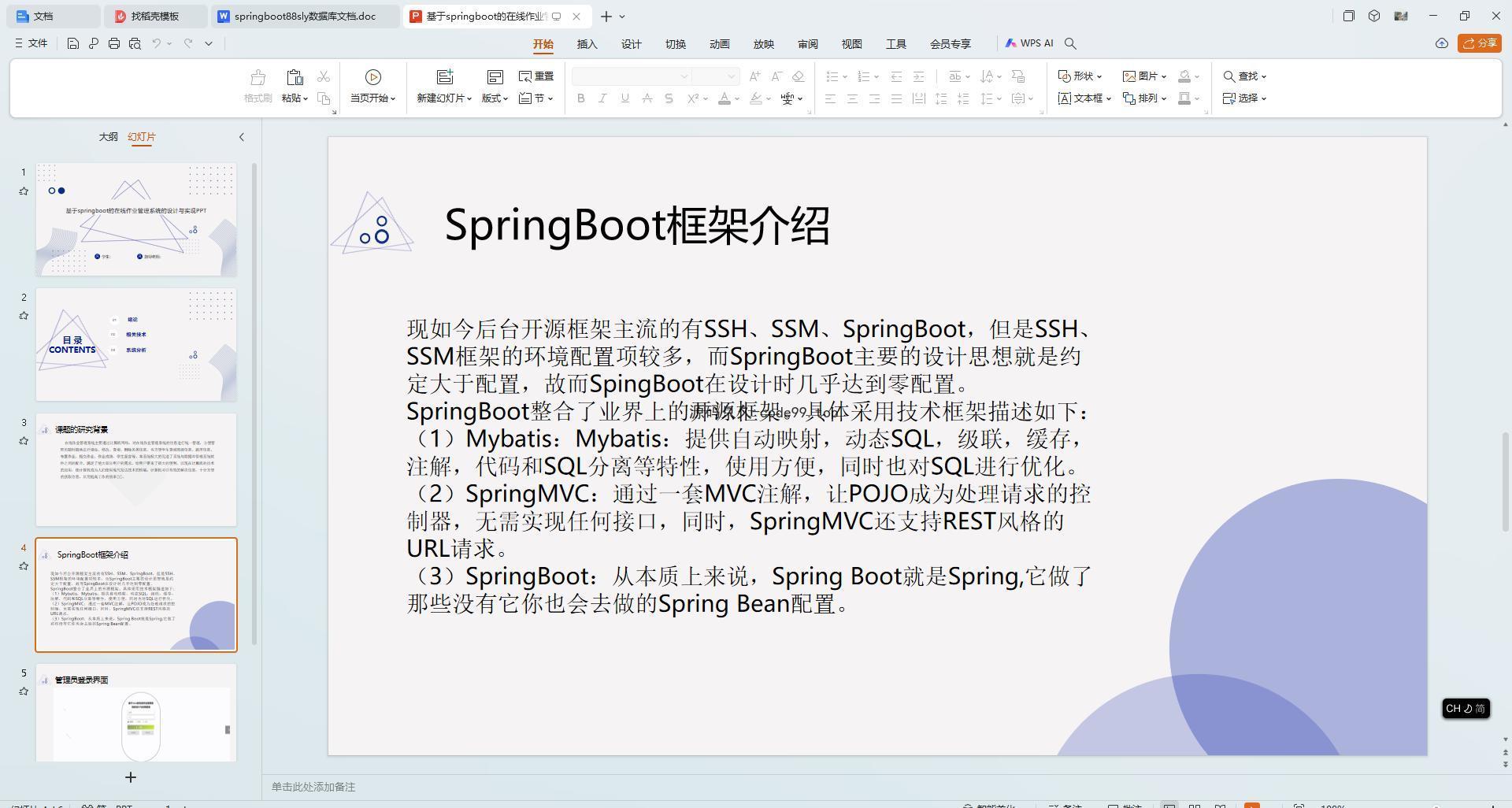The image size is (1512, 808).
Task: Click the 重置 reset button
Action: point(536,76)
